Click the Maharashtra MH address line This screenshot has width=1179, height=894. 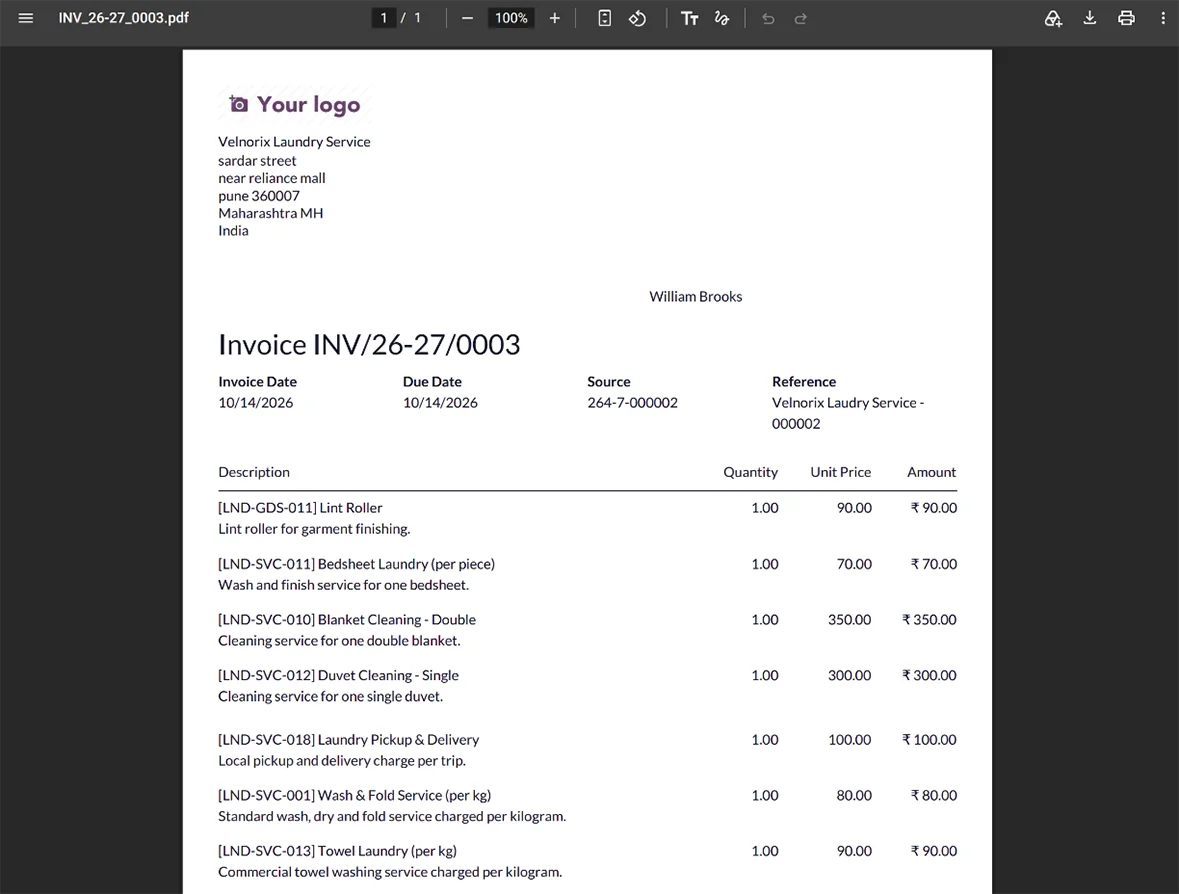[x=271, y=213]
